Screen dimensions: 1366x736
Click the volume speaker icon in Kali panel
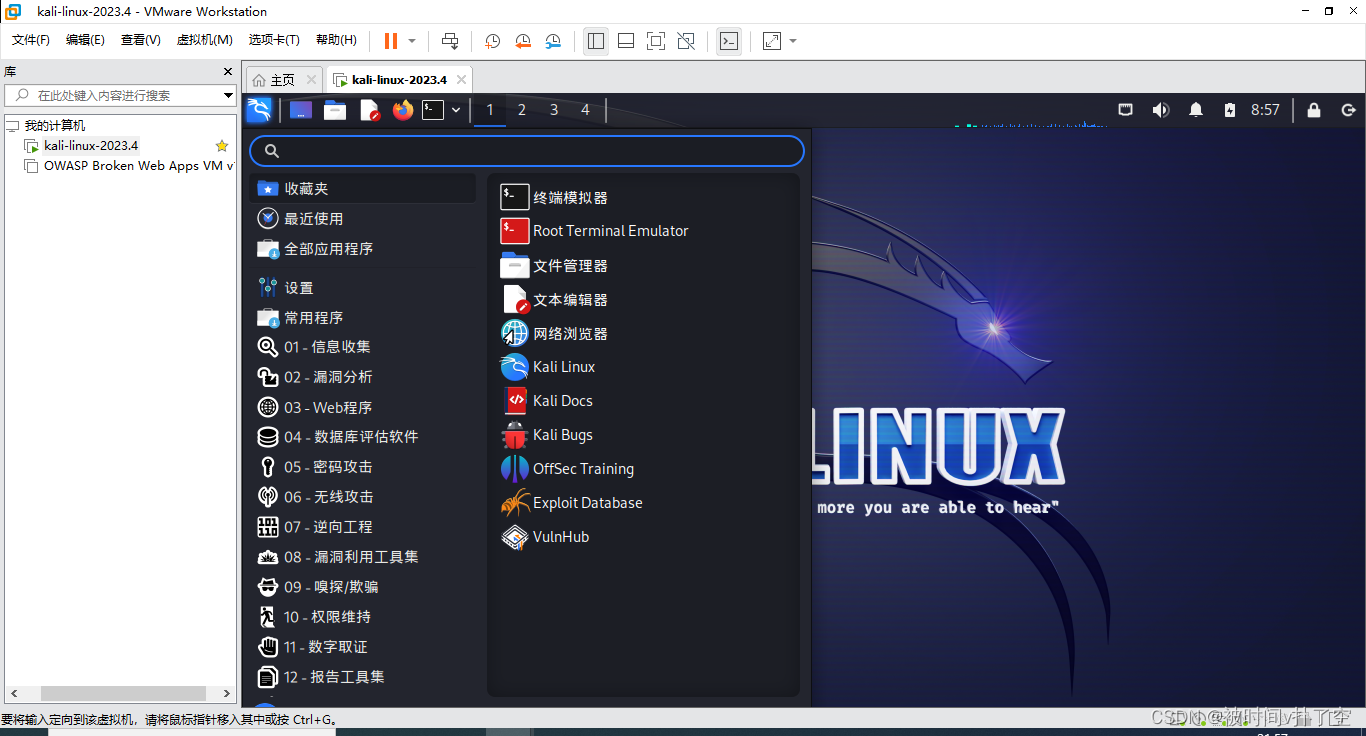[x=1161, y=110]
